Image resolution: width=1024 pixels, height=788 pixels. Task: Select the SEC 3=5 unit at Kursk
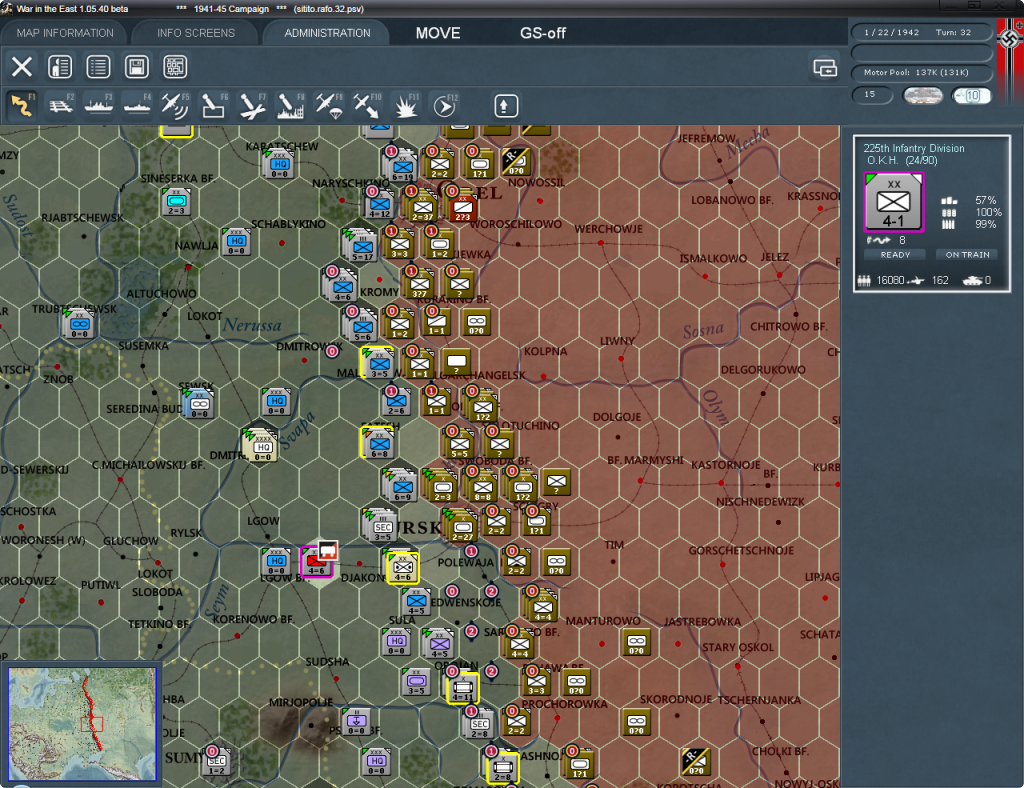[381, 527]
